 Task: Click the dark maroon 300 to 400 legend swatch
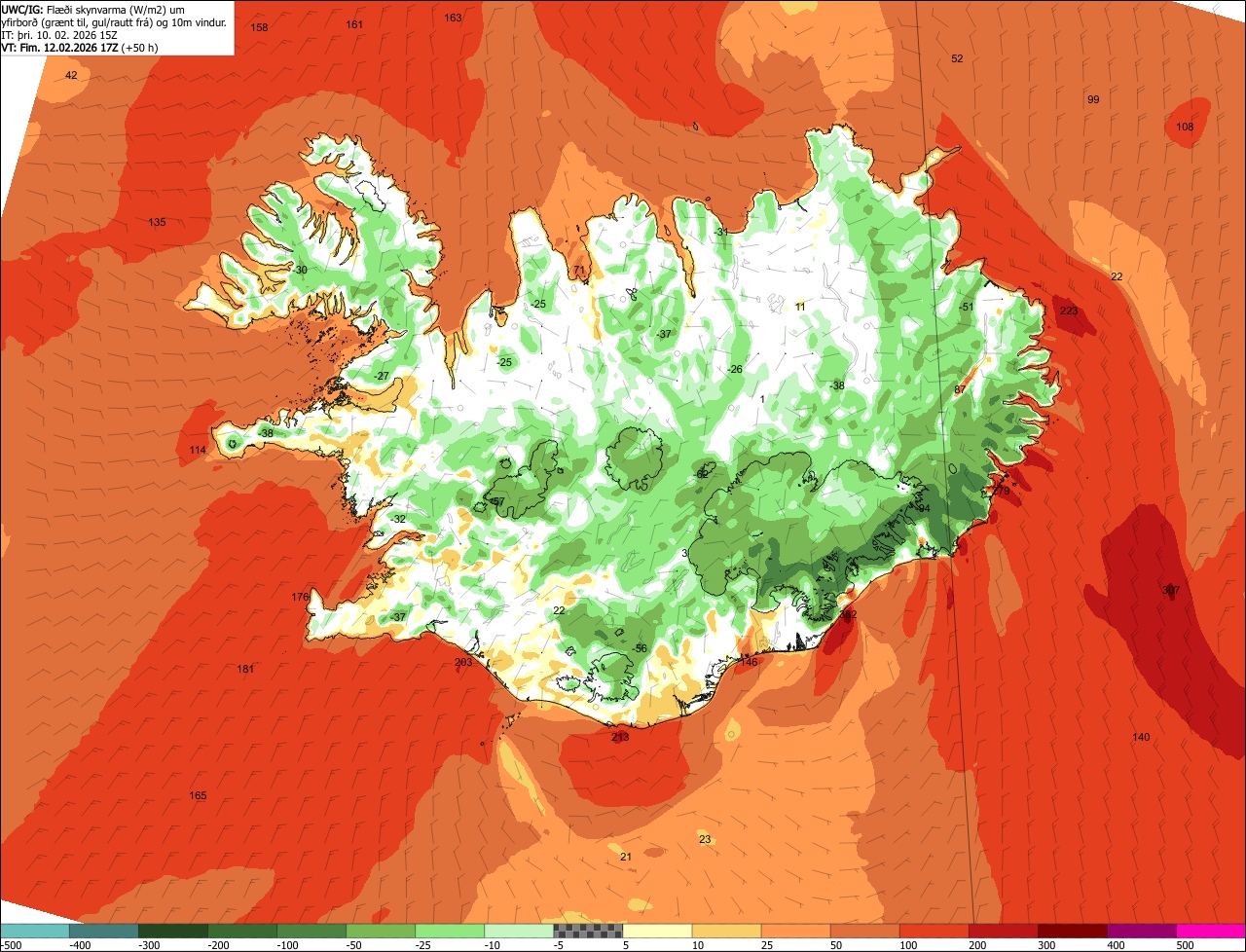coord(1073,931)
